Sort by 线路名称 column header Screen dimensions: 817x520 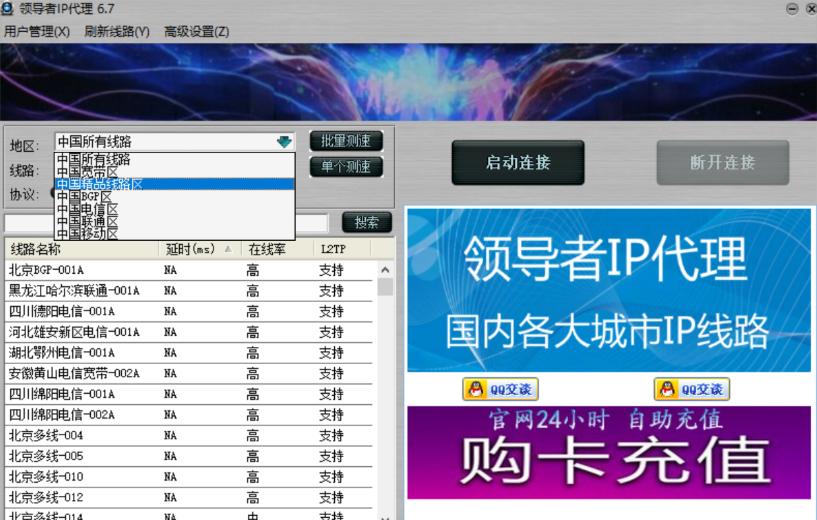click(82, 249)
